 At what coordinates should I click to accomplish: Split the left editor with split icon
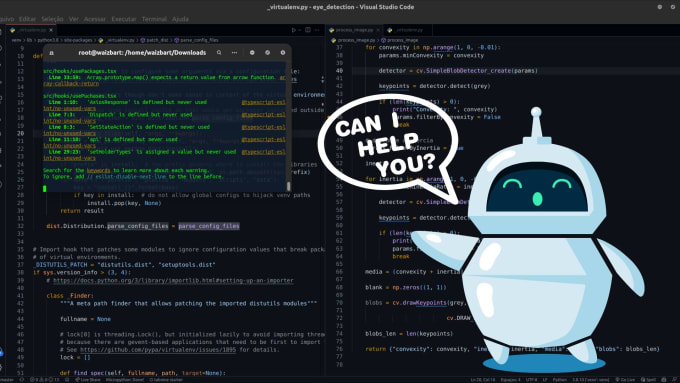point(307,30)
